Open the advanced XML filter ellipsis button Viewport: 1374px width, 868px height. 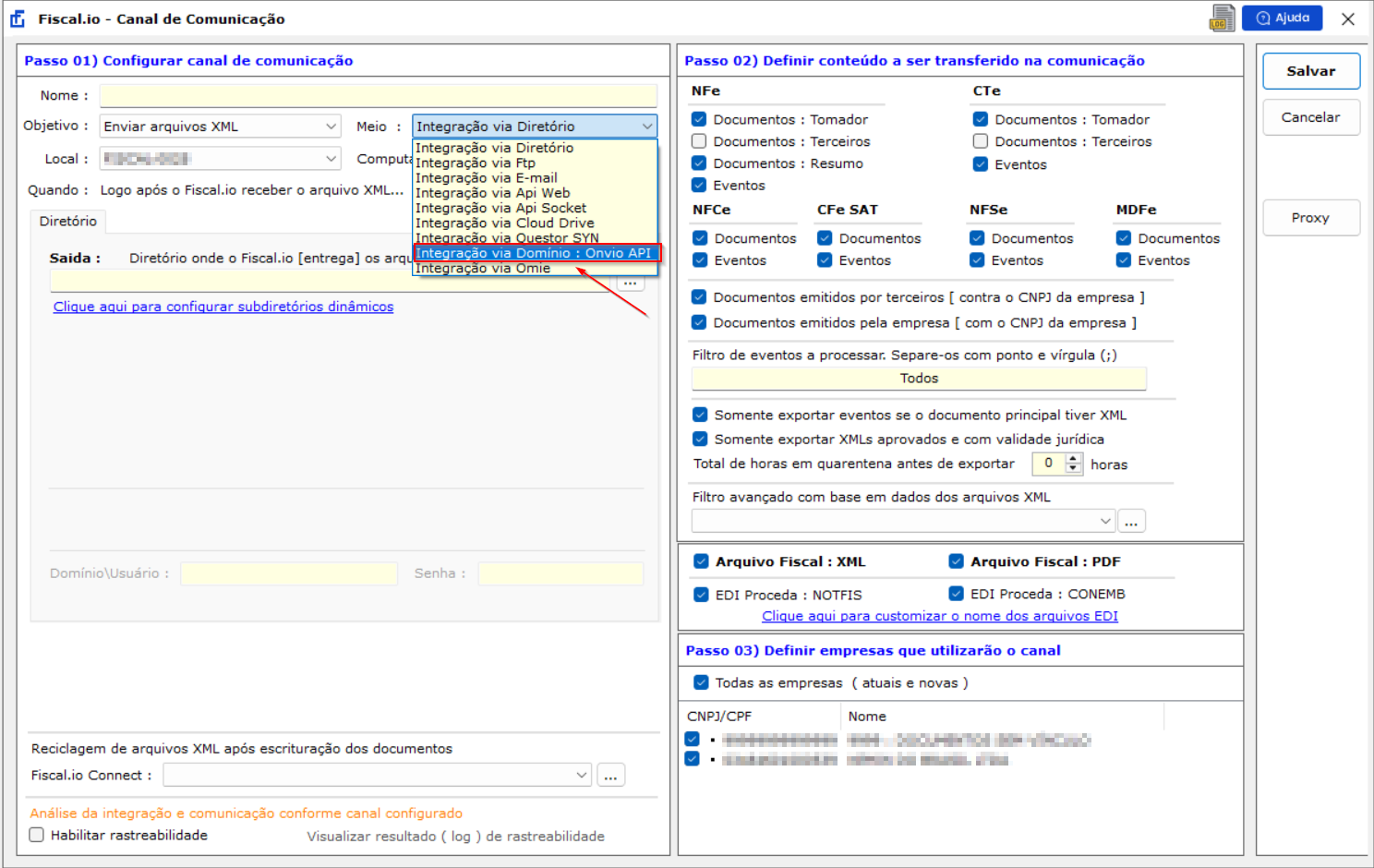click(1131, 522)
